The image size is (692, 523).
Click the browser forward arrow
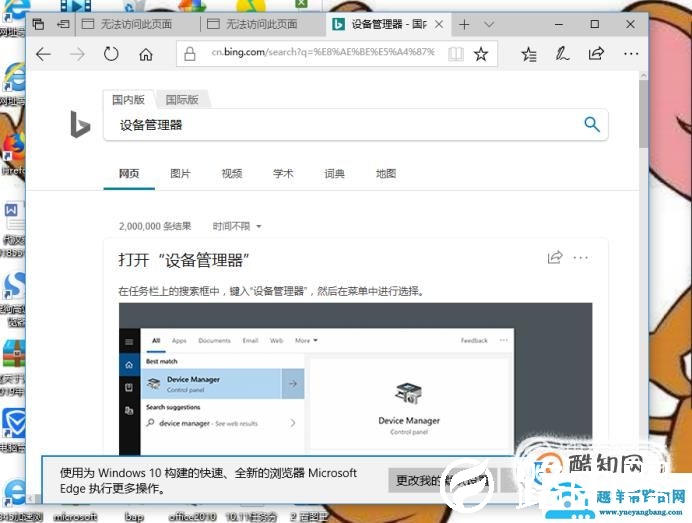[77, 54]
